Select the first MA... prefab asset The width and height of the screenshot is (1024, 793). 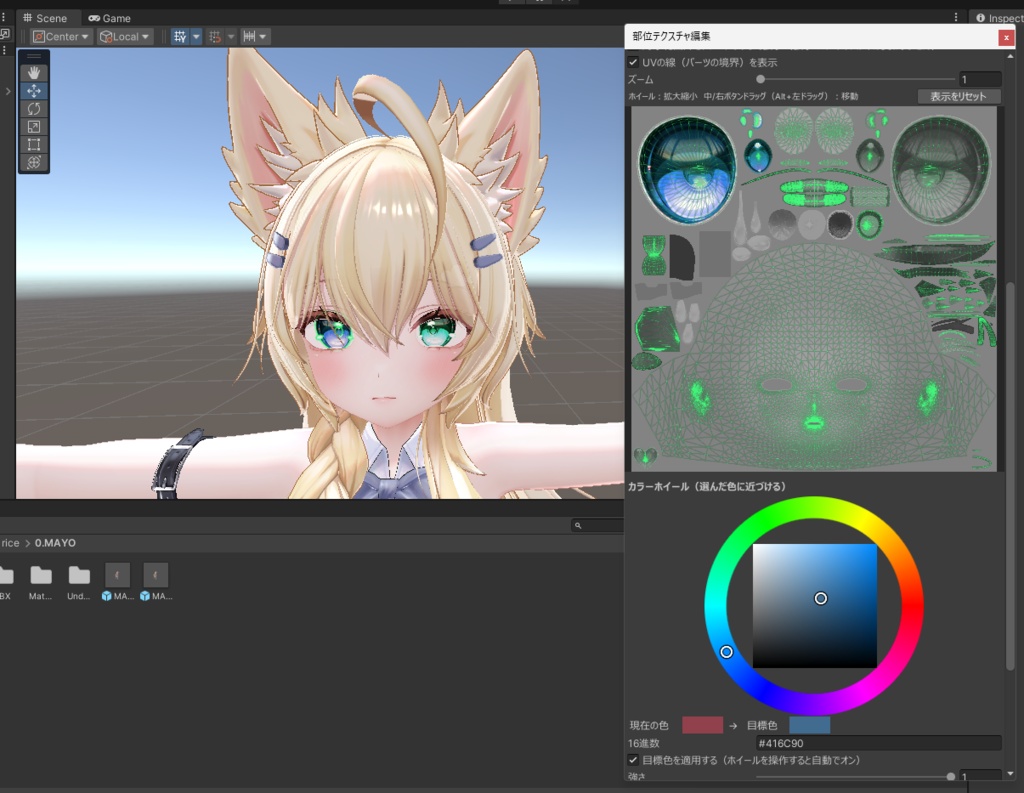(118, 582)
